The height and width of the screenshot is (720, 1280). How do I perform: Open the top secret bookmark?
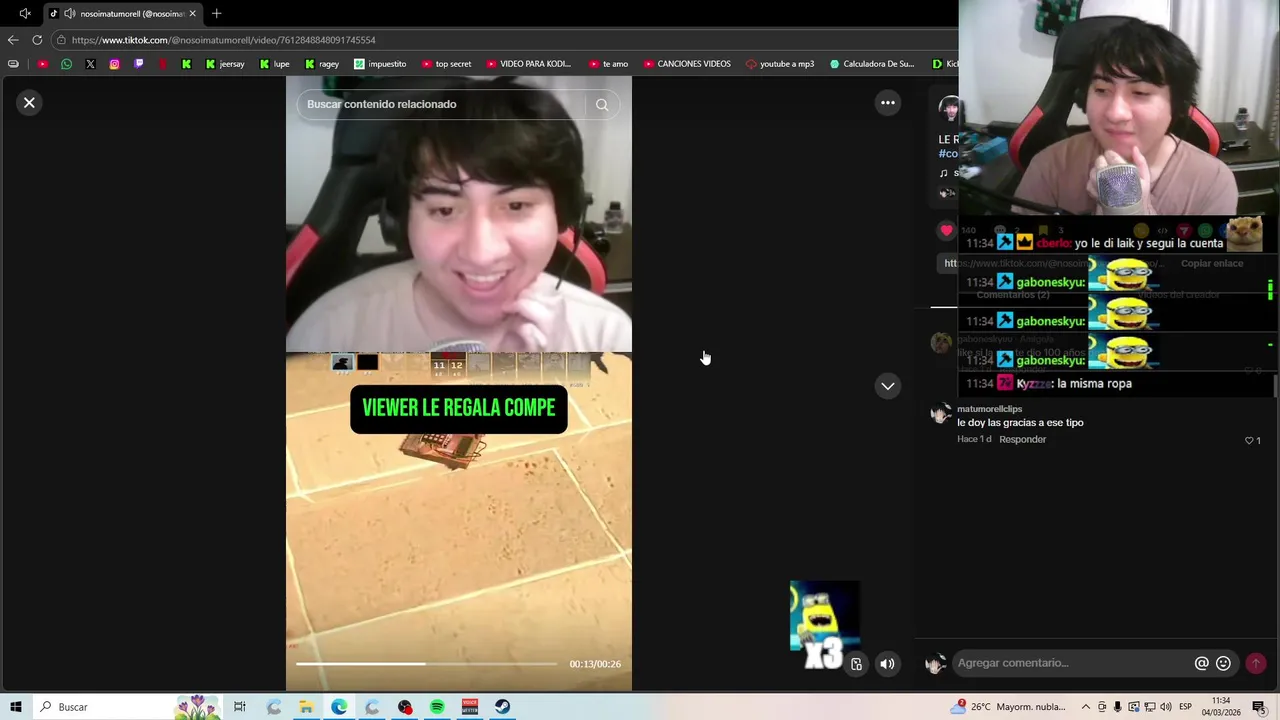coord(446,64)
